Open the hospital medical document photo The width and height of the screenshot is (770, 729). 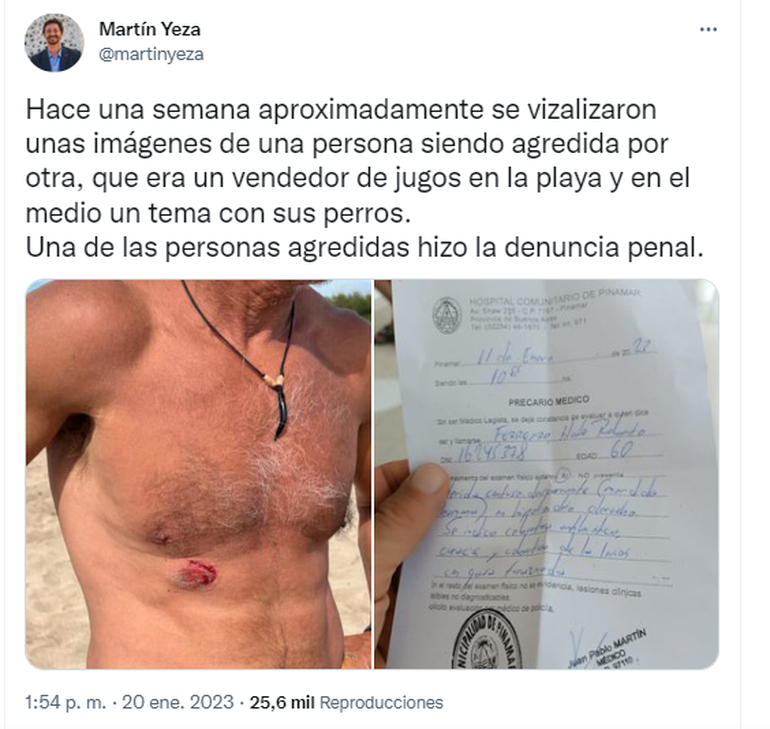pos(547,474)
